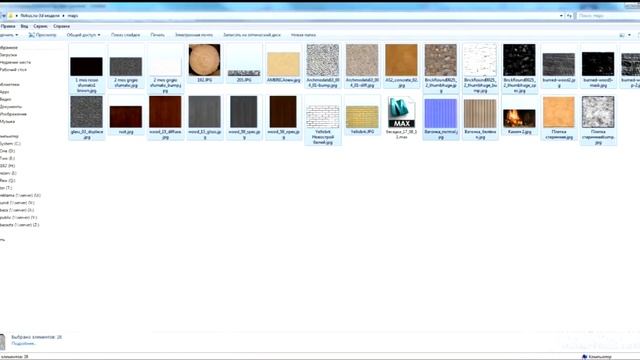Open the view options dropdown arrow

coord(629,35)
